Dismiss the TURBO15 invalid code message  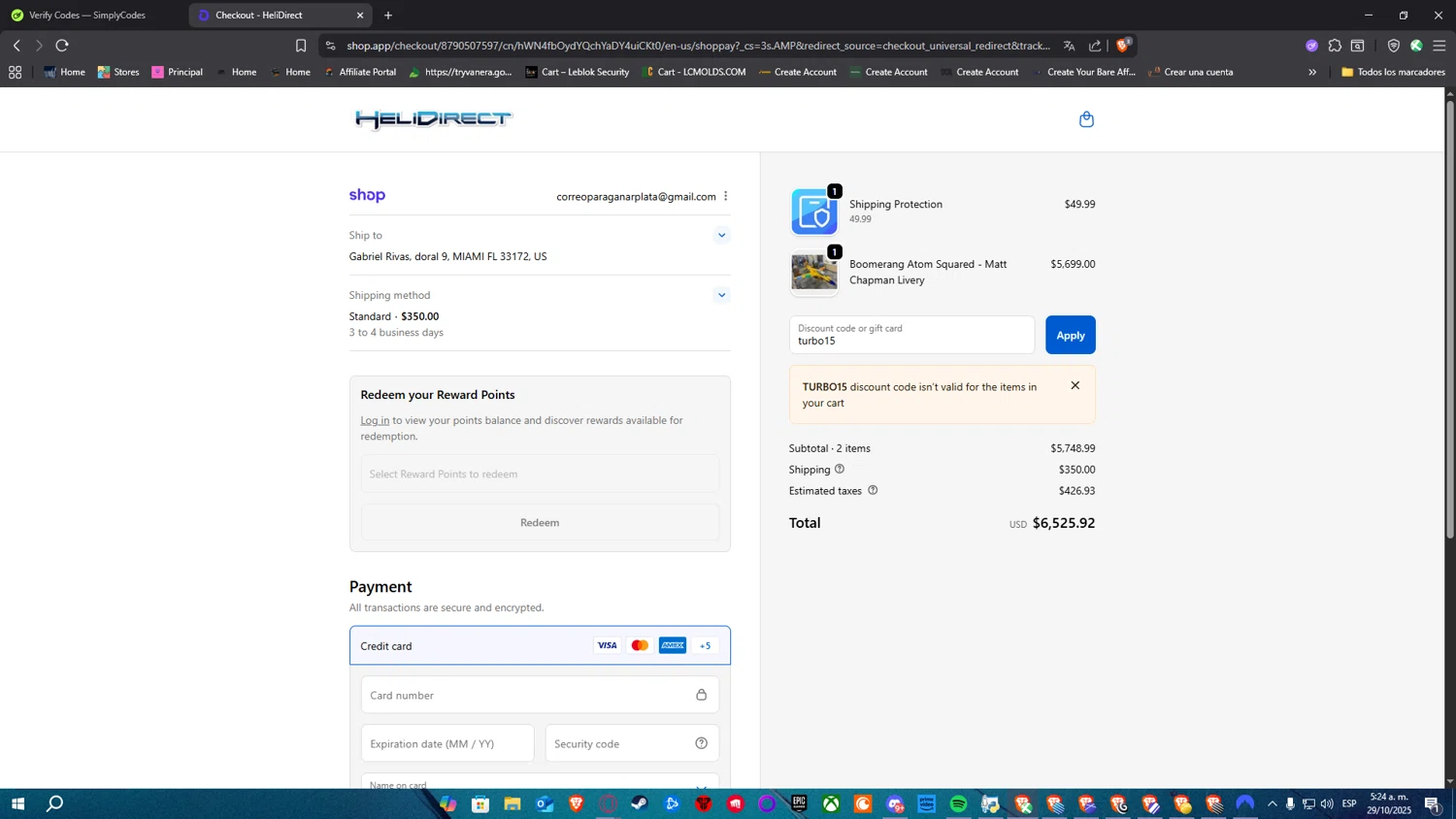pos(1075,385)
